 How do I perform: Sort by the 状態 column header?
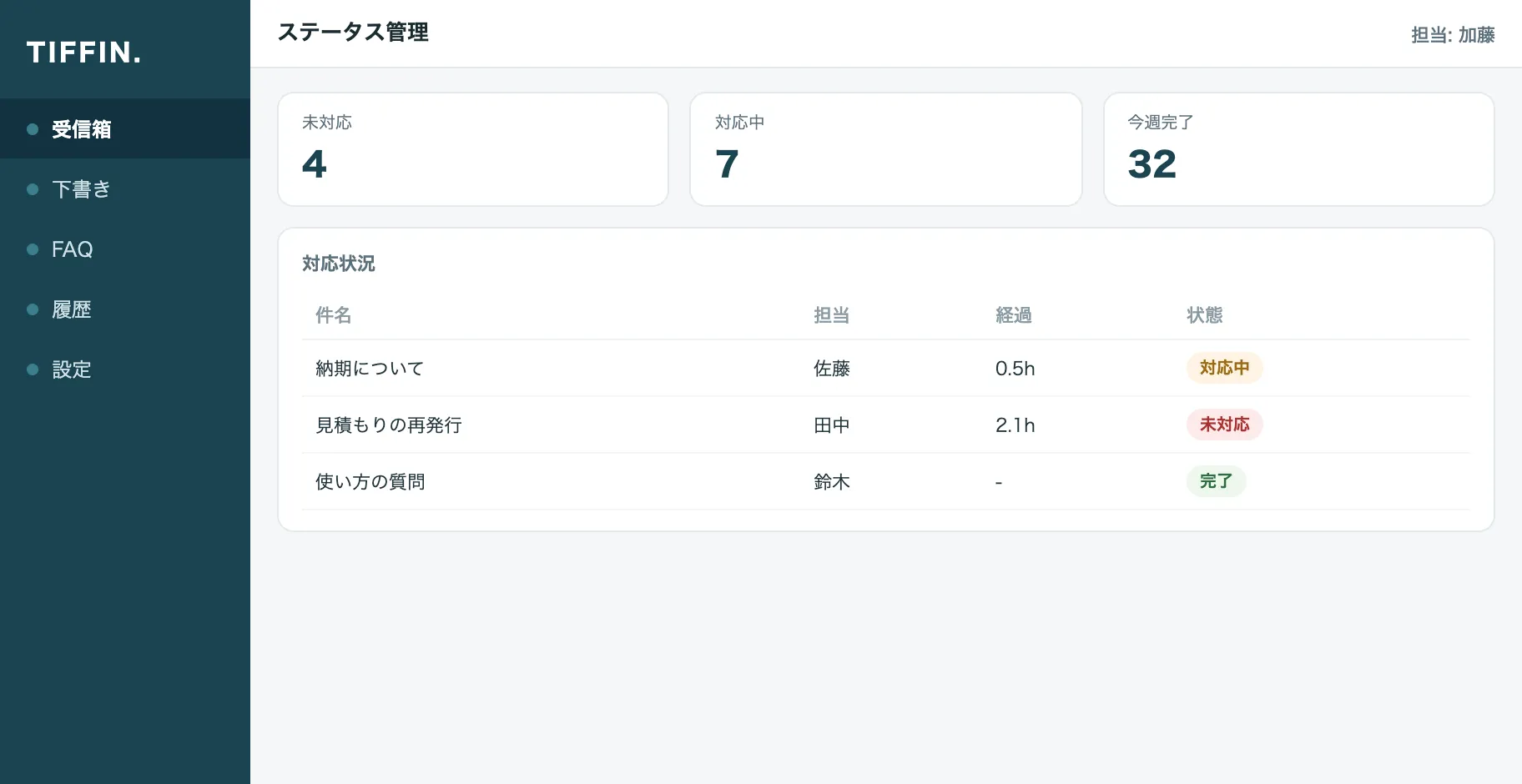pyautogui.click(x=1205, y=315)
